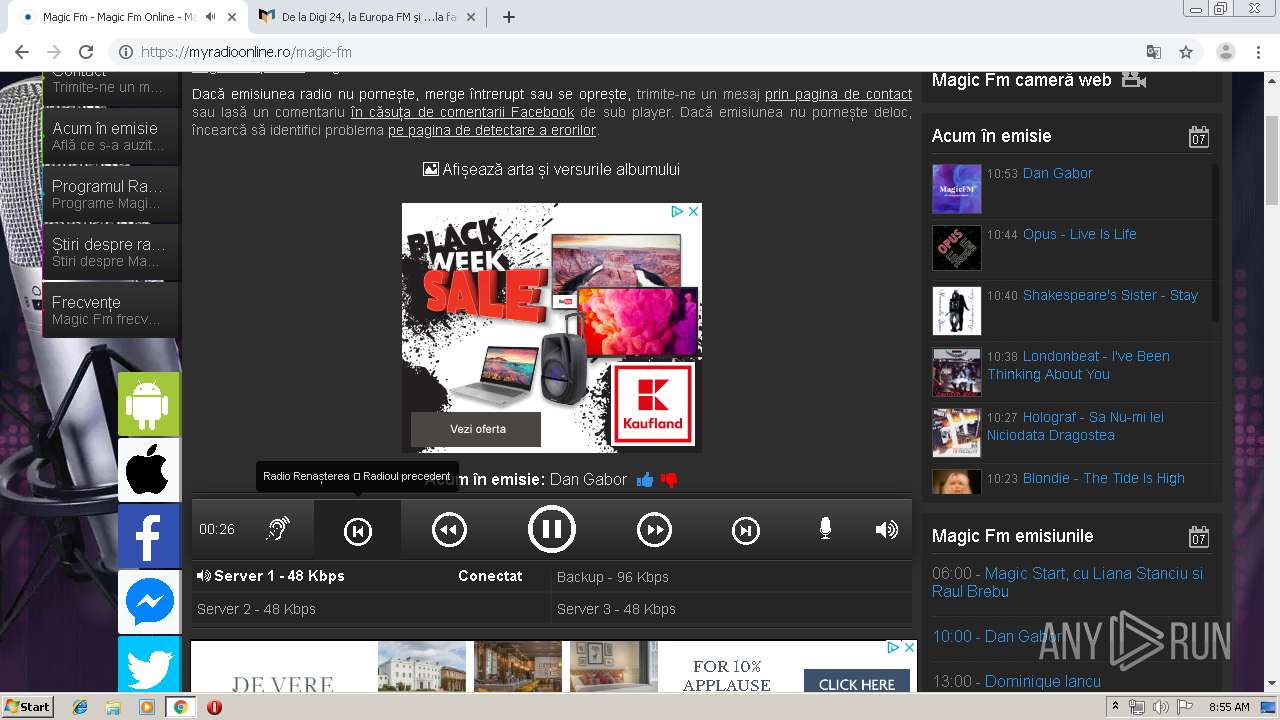Click the taskbar volume tray icon
1280x720 pixels.
1162,707
